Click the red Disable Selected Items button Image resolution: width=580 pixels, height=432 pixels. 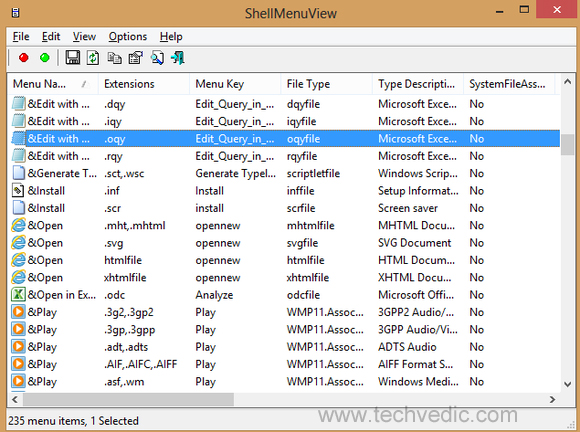24,58
